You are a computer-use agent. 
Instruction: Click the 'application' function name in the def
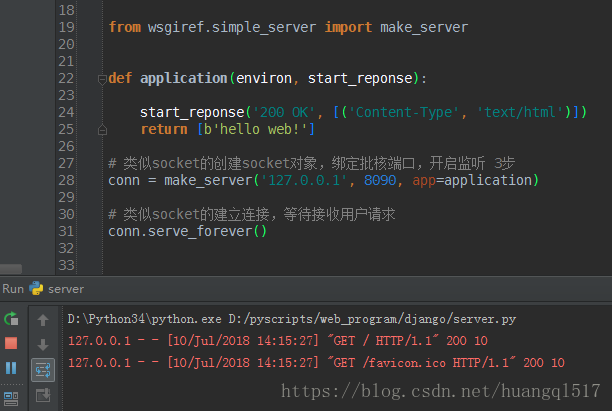click(184, 78)
